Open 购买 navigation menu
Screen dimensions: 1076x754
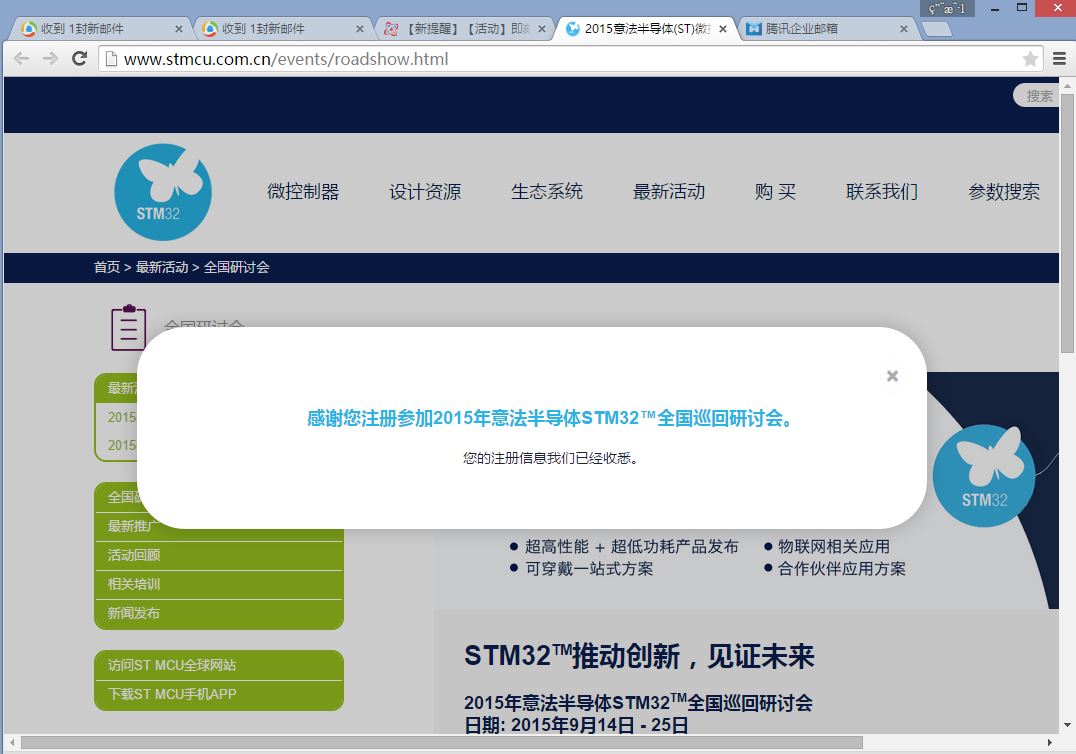coord(775,191)
